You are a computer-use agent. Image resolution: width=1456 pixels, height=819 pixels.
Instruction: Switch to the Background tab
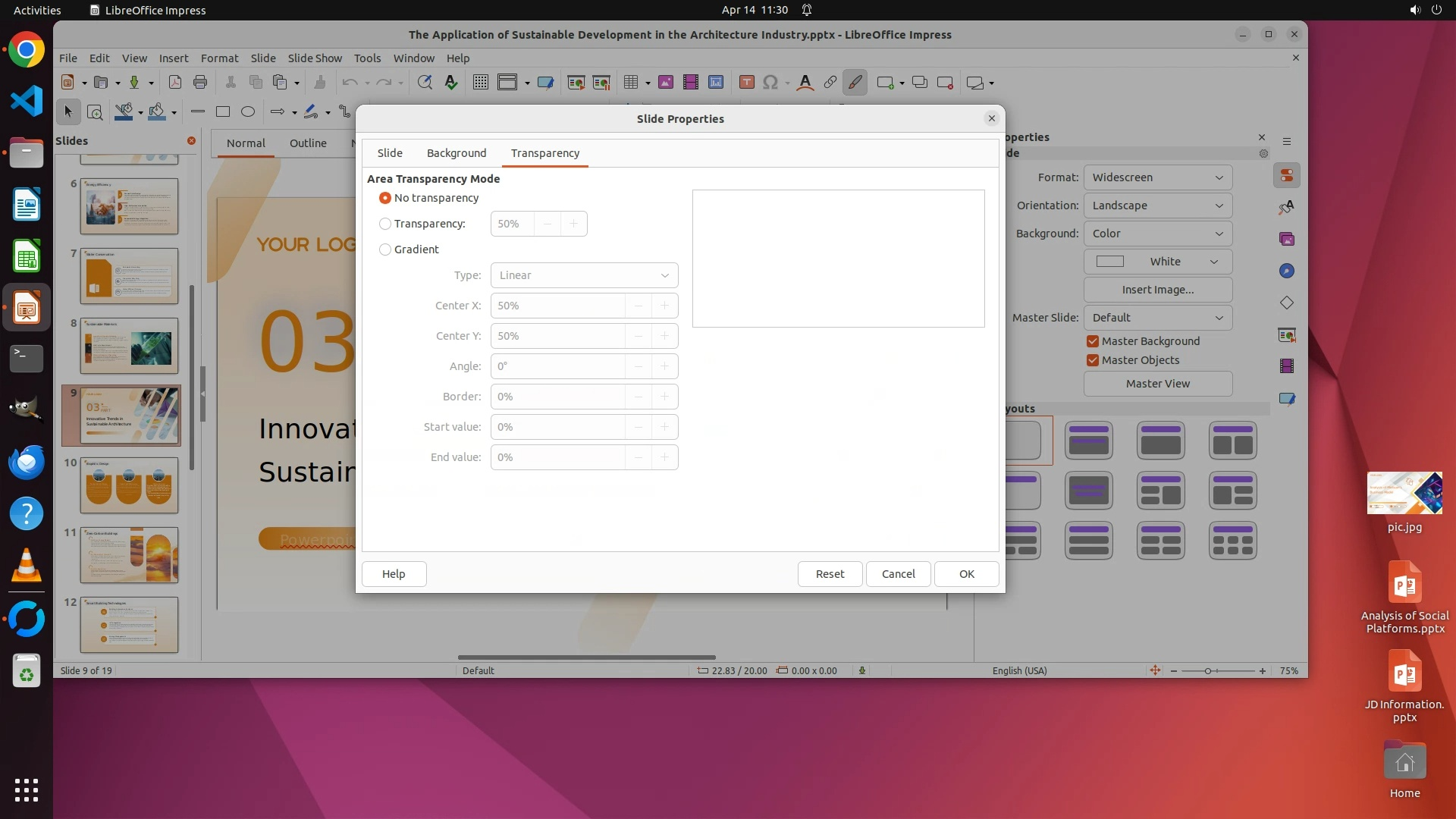coord(456,153)
